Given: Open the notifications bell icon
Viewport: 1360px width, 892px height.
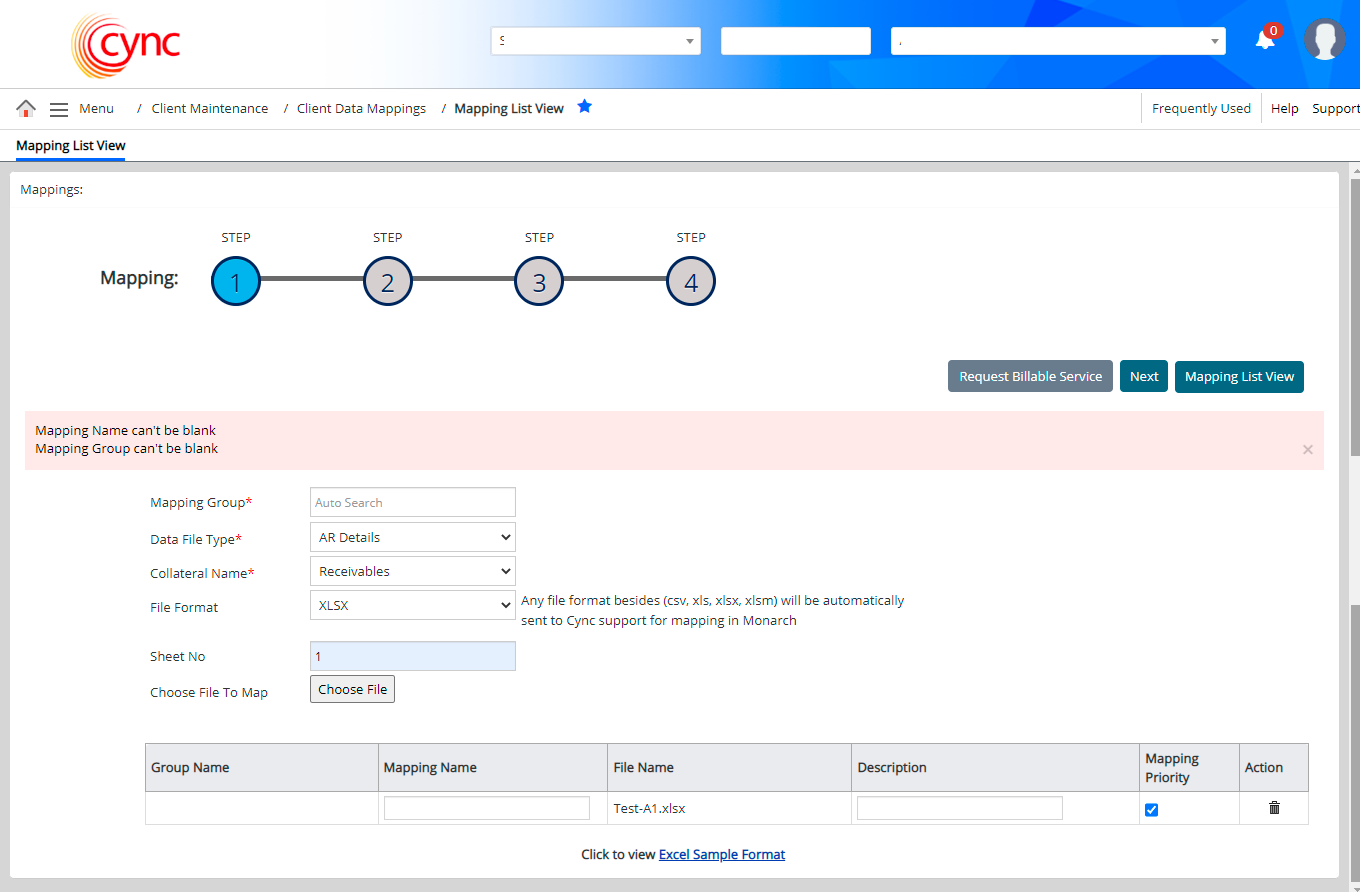Looking at the screenshot, I should click(1265, 40).
